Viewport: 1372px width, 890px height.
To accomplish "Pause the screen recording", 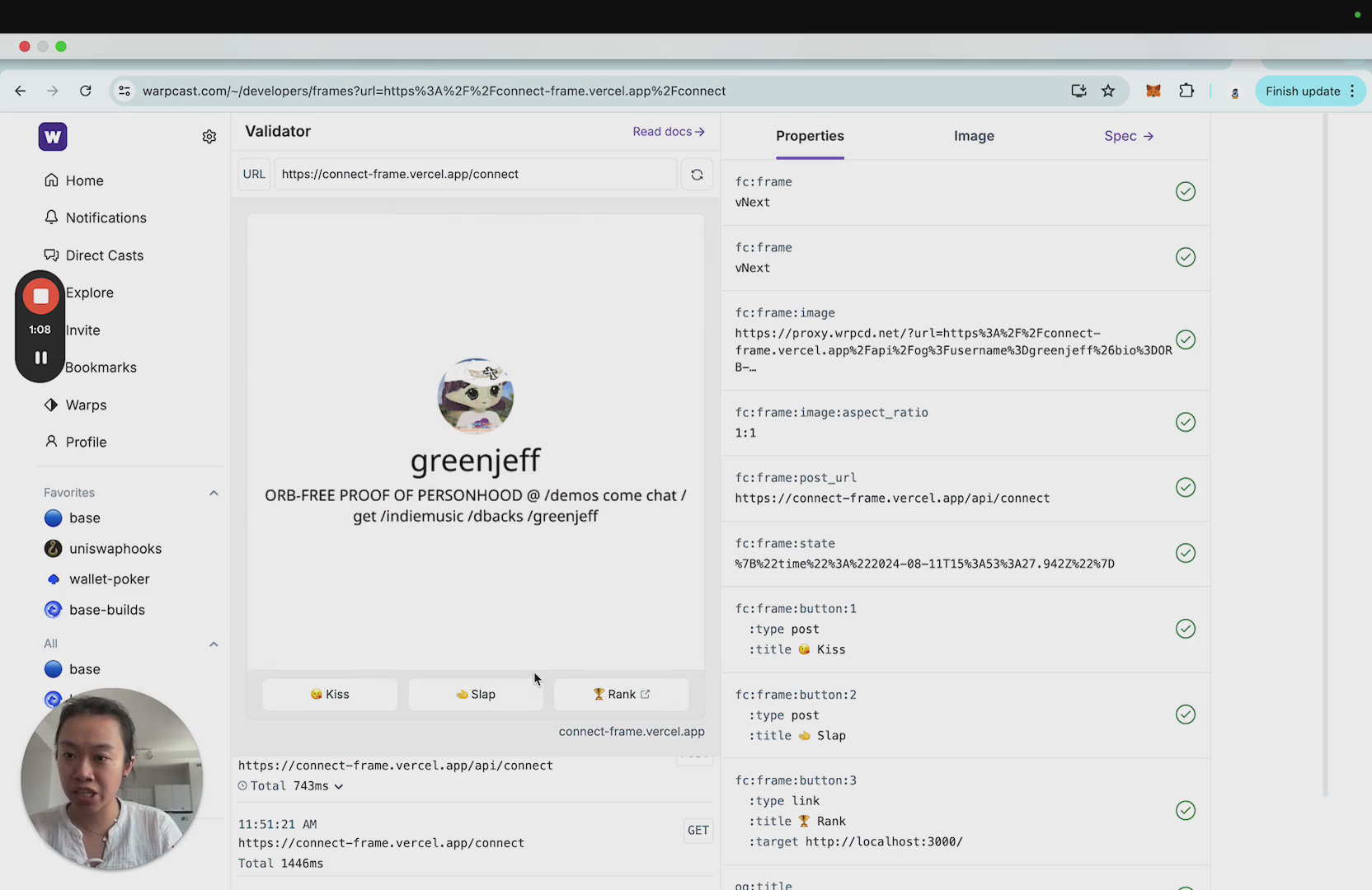I will pos(40,358).
